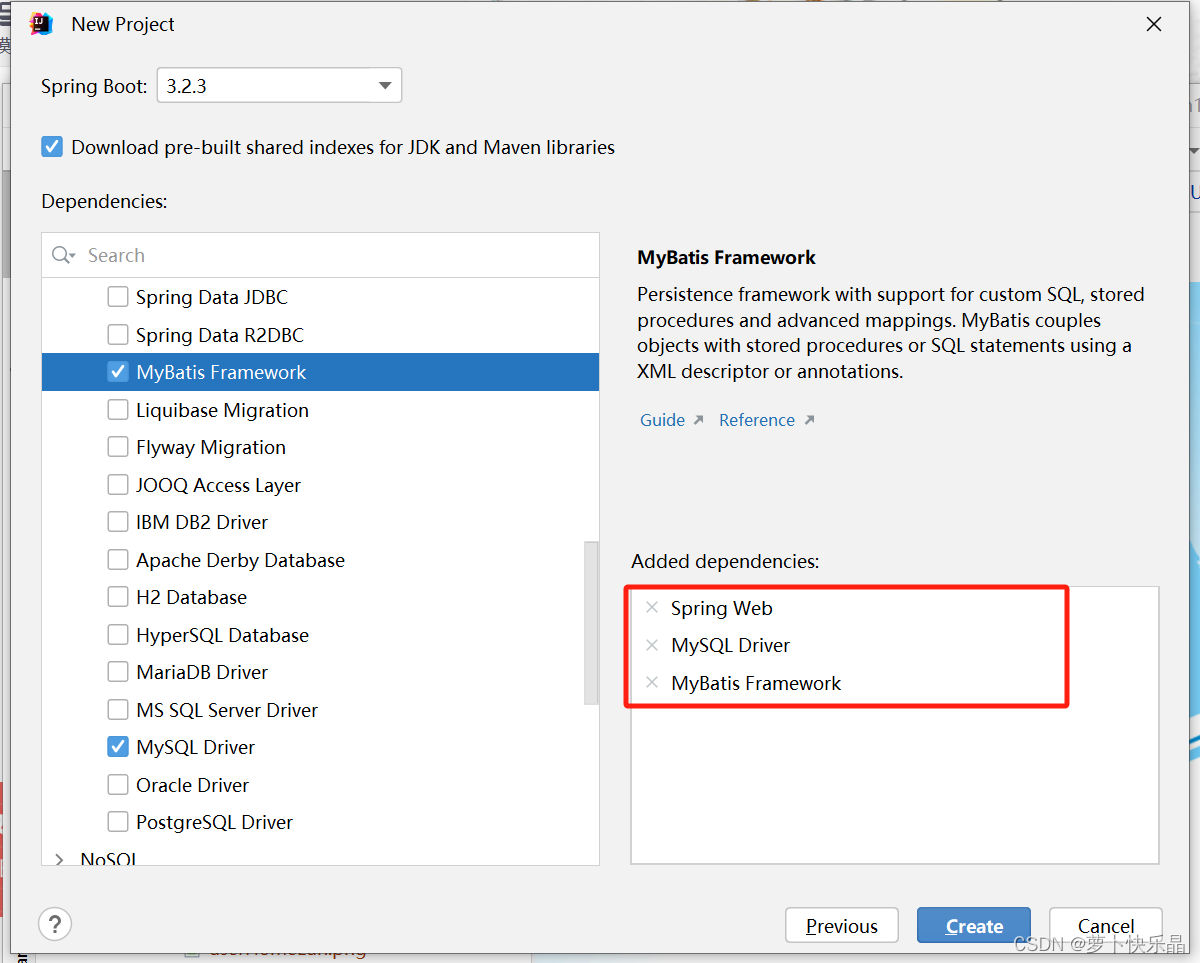
Task: Check HyperSQL Database checkbox
Action: pyautogui.click(x=118, y=635)
